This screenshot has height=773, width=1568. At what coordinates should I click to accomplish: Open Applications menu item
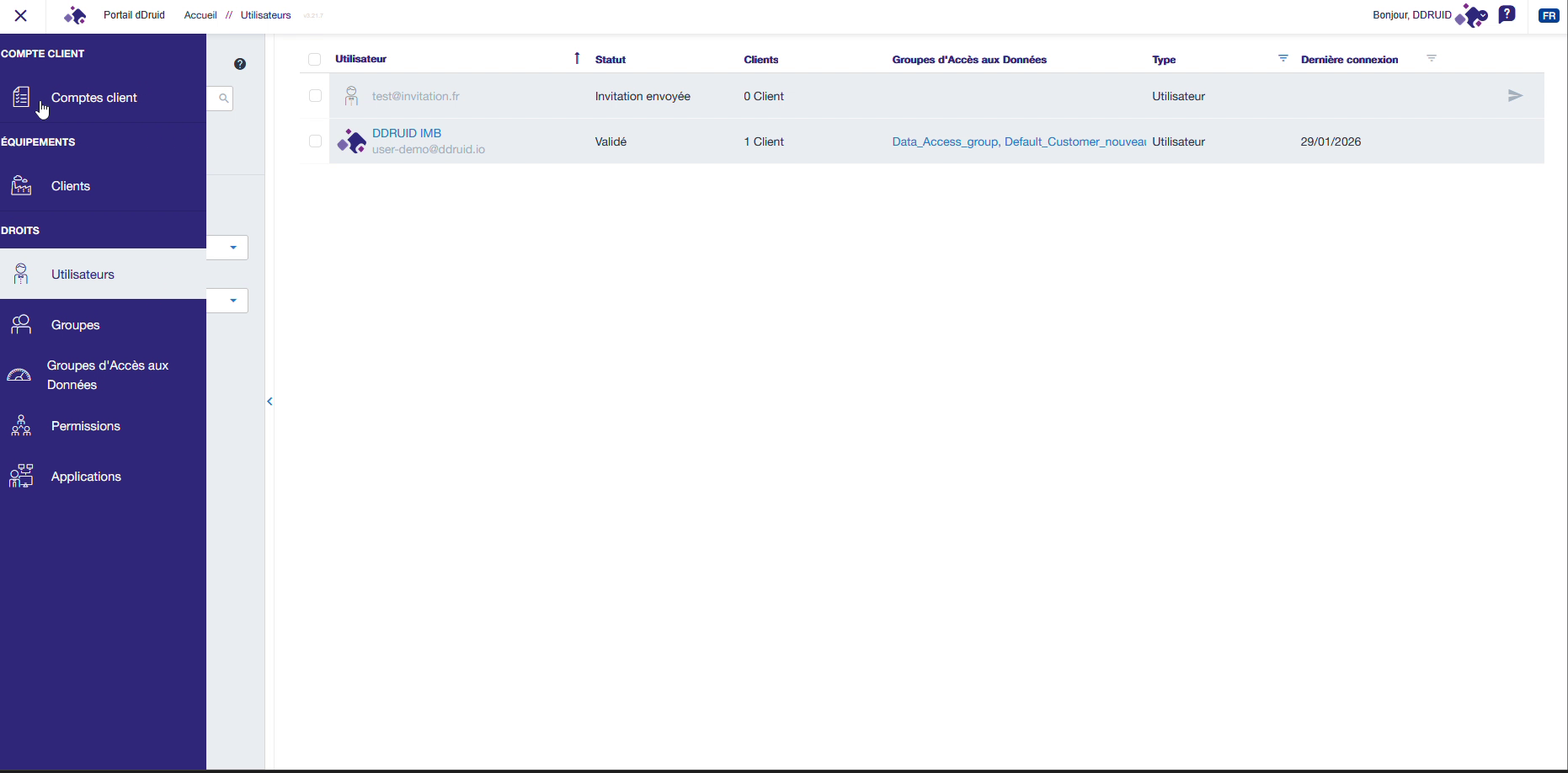coord(103,477)
